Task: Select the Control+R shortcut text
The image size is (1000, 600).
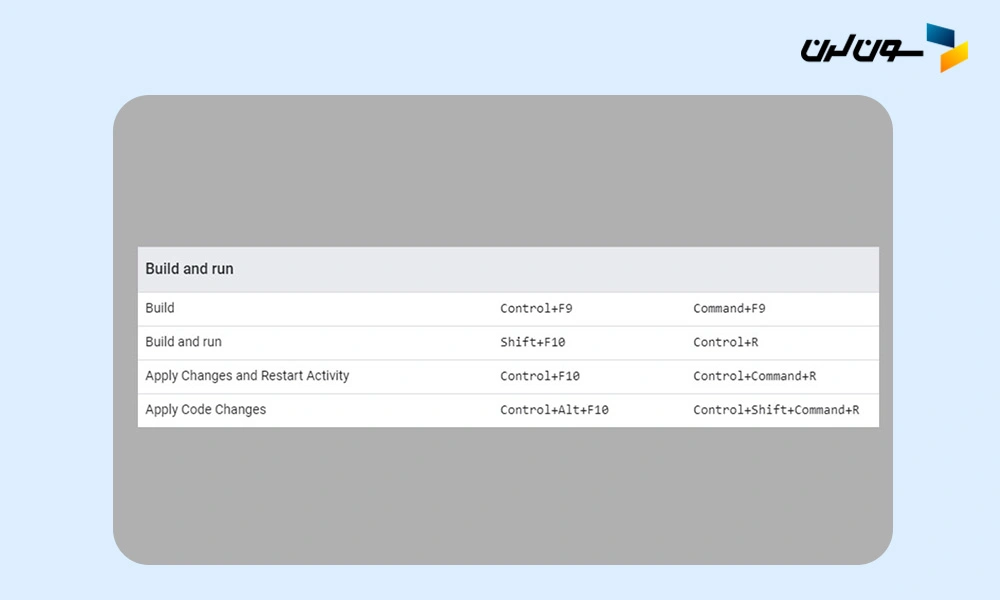Action: [x=725, y=343]
